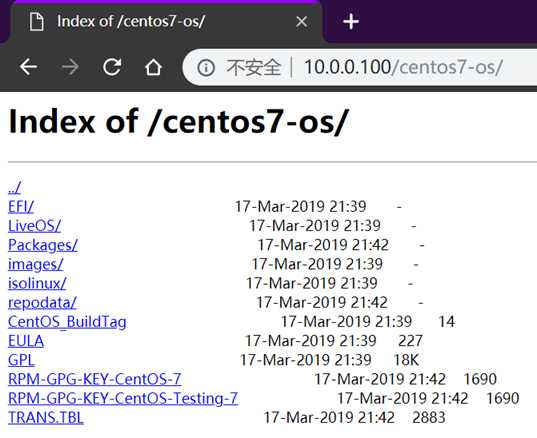Open the Packages/ directory link
537x438 pixels.
[x=43, y=245]
